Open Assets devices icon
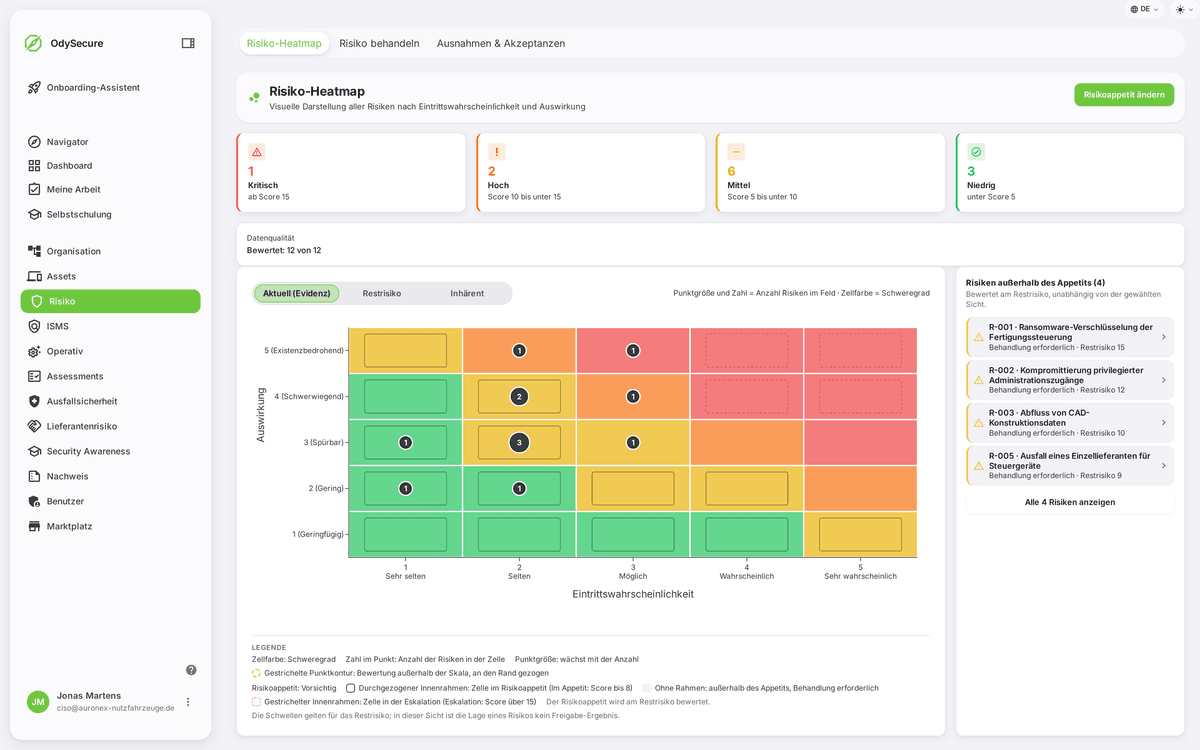The height and width of the screenshot is (750, 1200). coord(34,276)
